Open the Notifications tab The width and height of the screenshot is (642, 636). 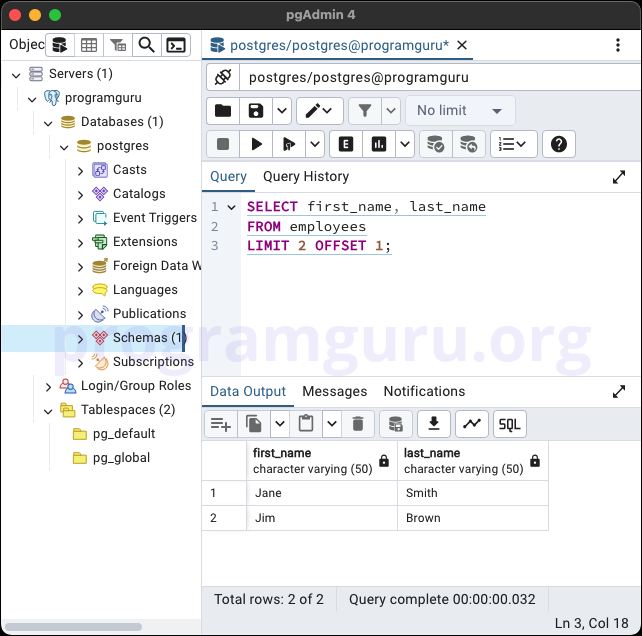(x=424, y=392)
